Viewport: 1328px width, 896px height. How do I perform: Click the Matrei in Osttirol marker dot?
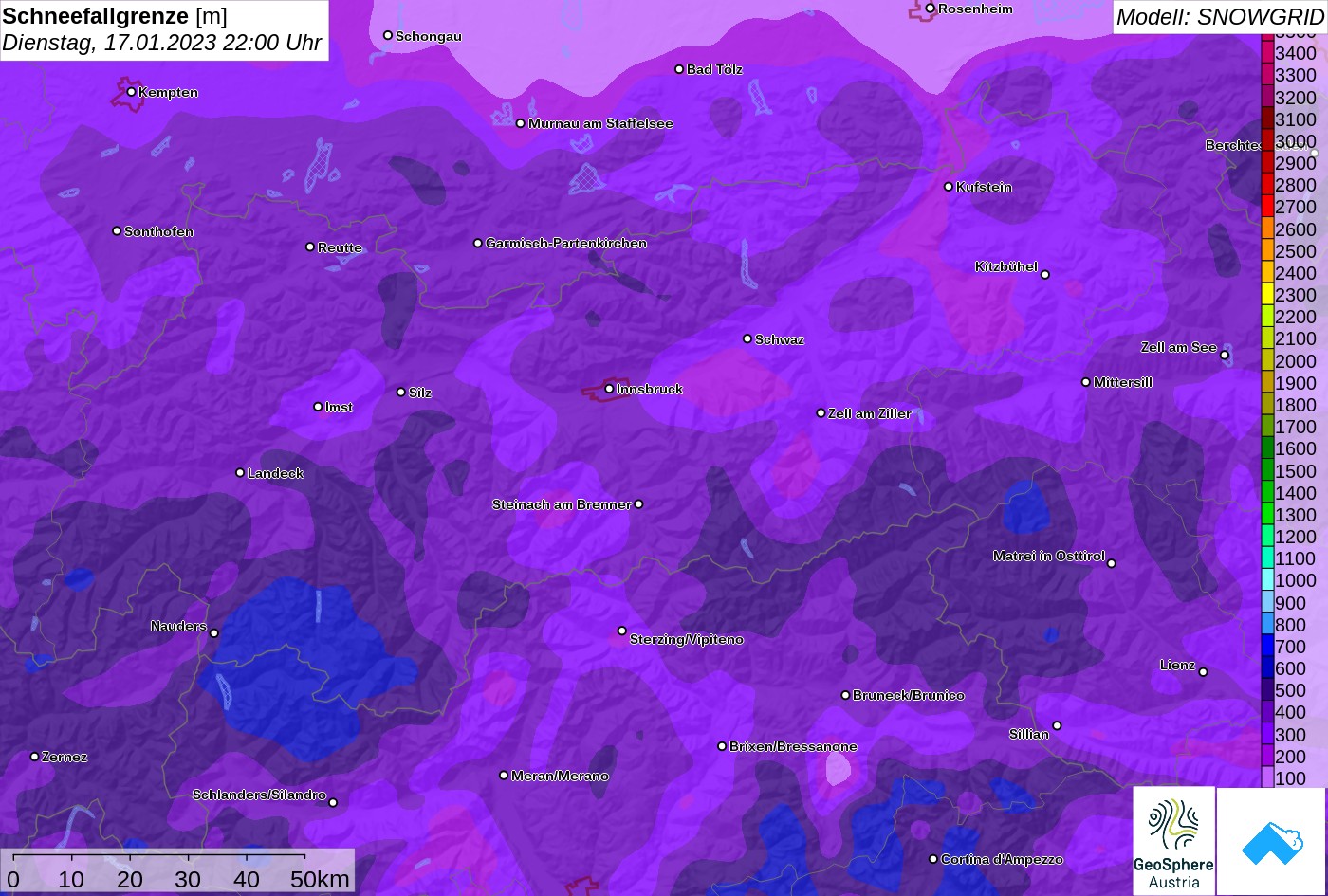pyautogui.click(x=1112, y=563)
